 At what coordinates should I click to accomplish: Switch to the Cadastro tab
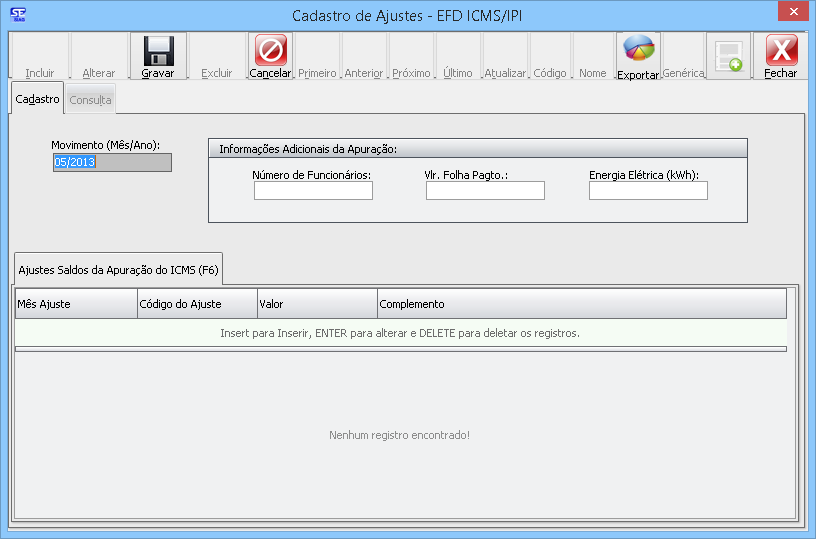(x=37, y=98)
